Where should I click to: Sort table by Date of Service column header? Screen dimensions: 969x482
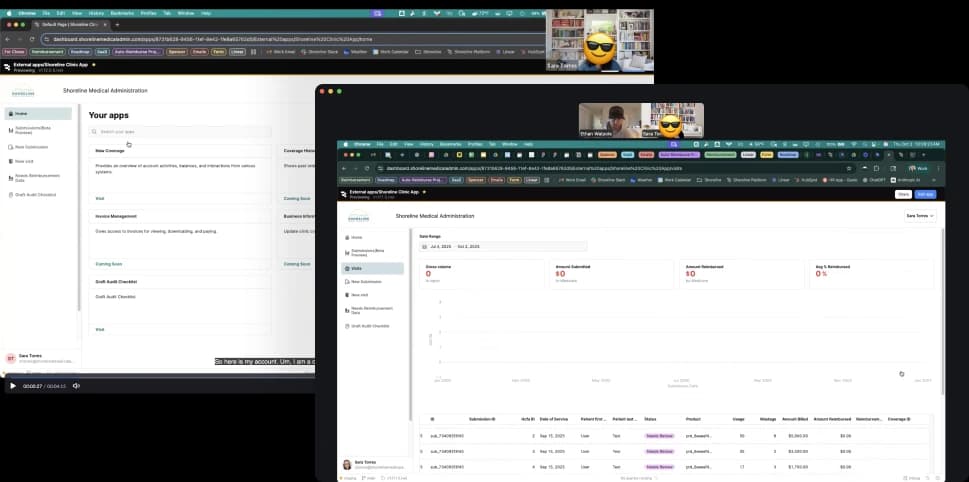click(554, 419)
